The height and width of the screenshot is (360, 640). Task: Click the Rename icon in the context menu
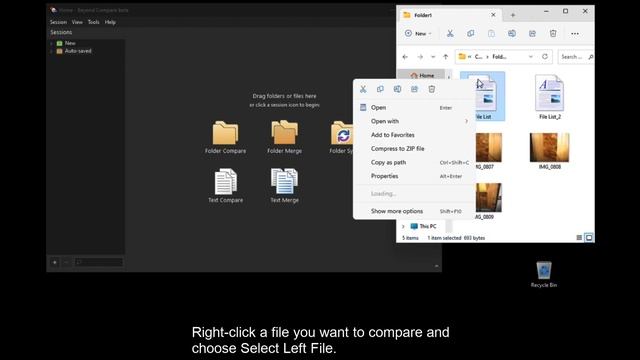tap(397, 89)
